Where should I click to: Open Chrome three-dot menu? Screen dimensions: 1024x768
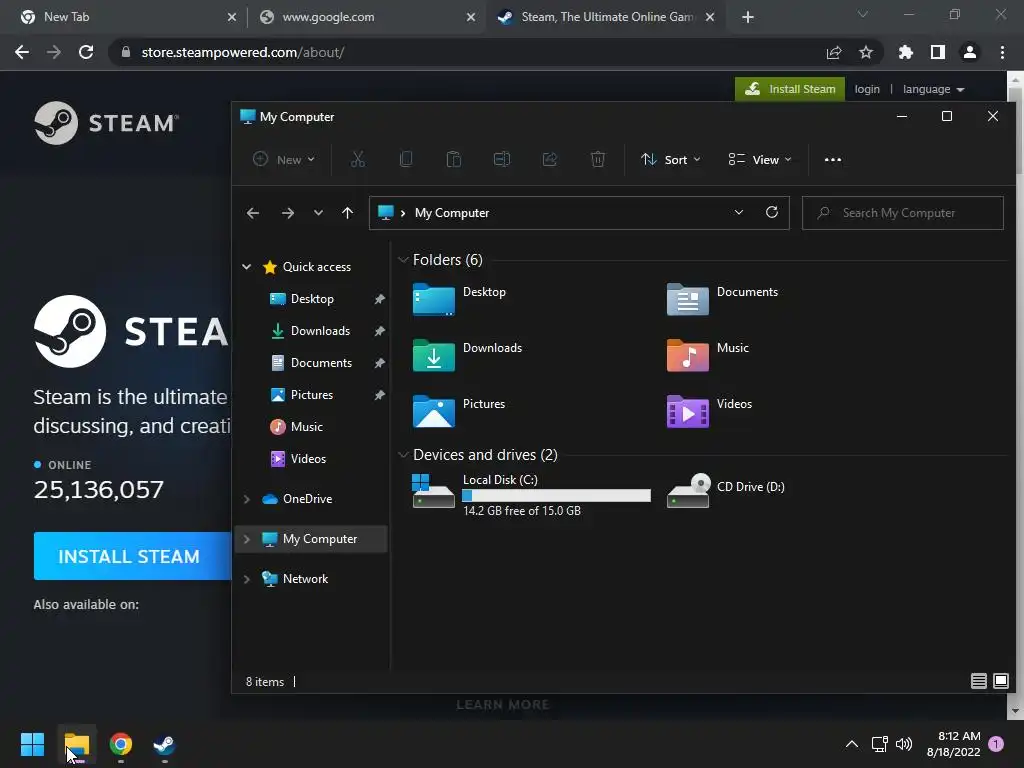point(1002,52)
